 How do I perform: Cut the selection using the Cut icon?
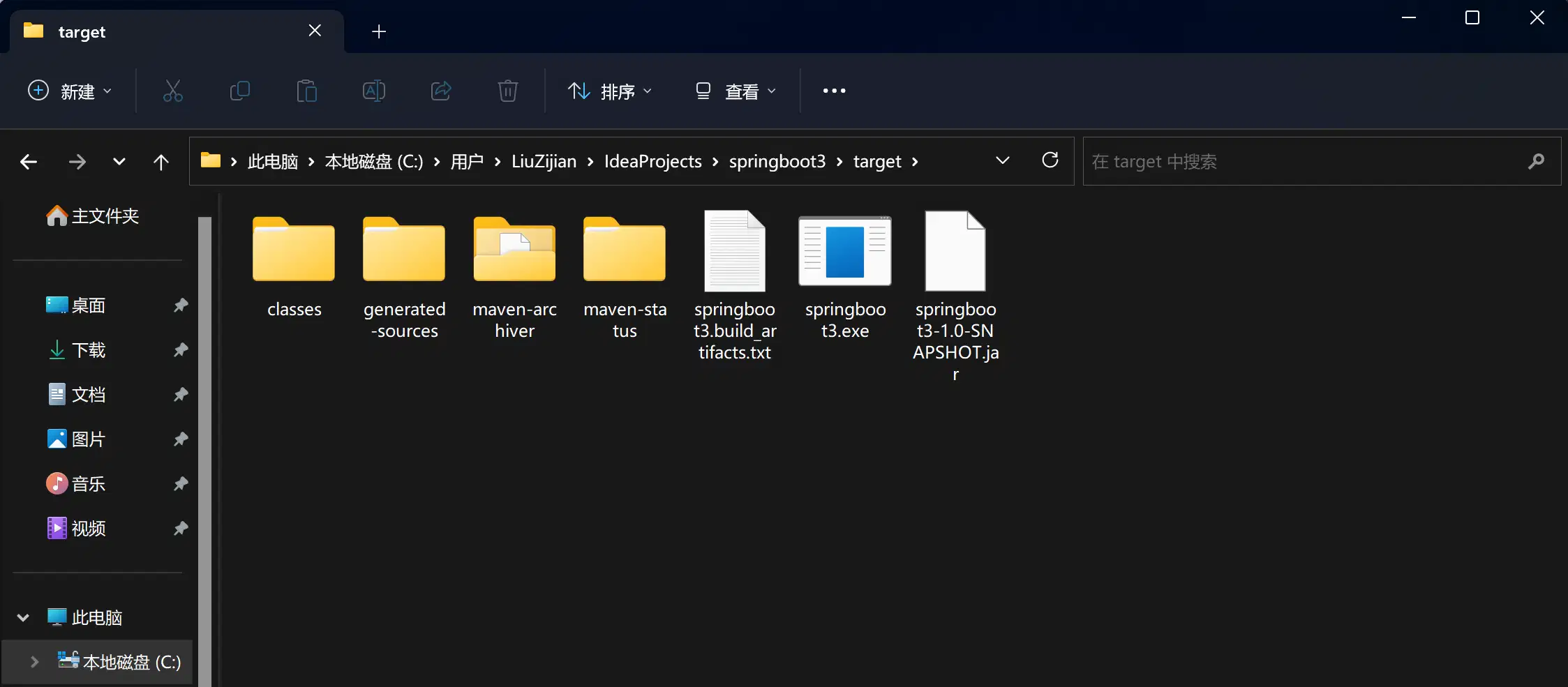[172, 91]
